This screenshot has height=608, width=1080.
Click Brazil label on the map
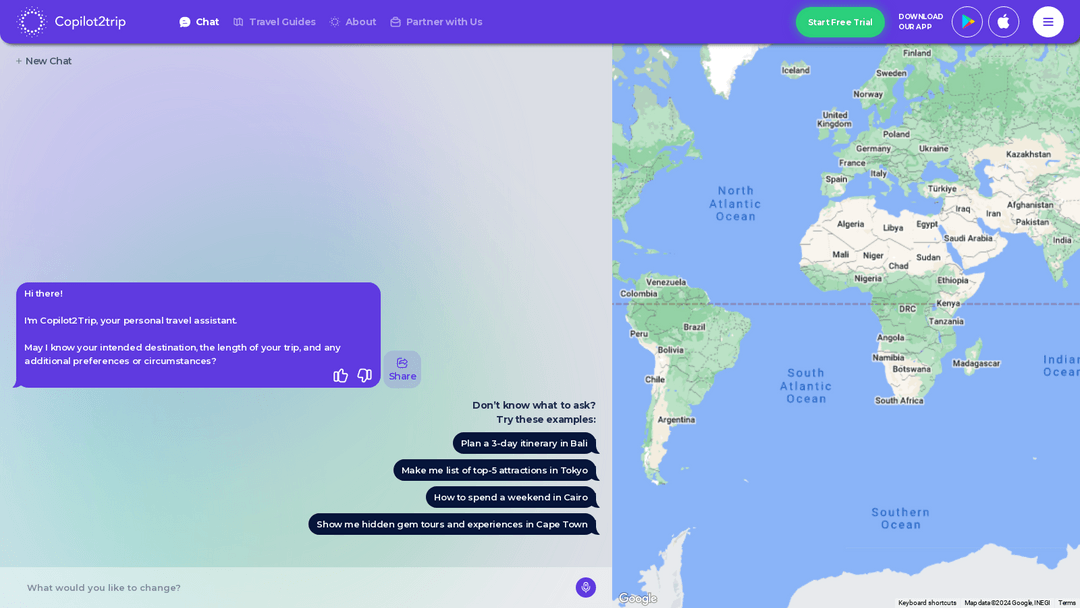(x=694, y=327)
